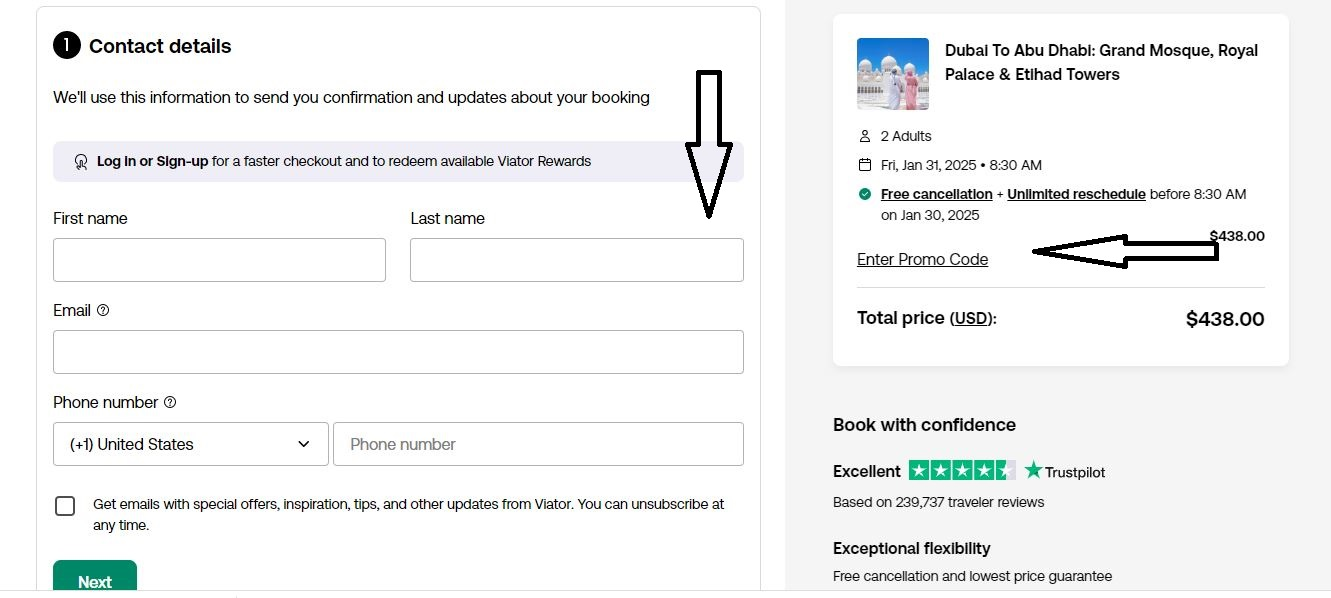Viewport: 1331px width, 598px height.
Task: Open the (+1) United States country code dropdown
Action: pyautogui.click(x=191, y=444)
